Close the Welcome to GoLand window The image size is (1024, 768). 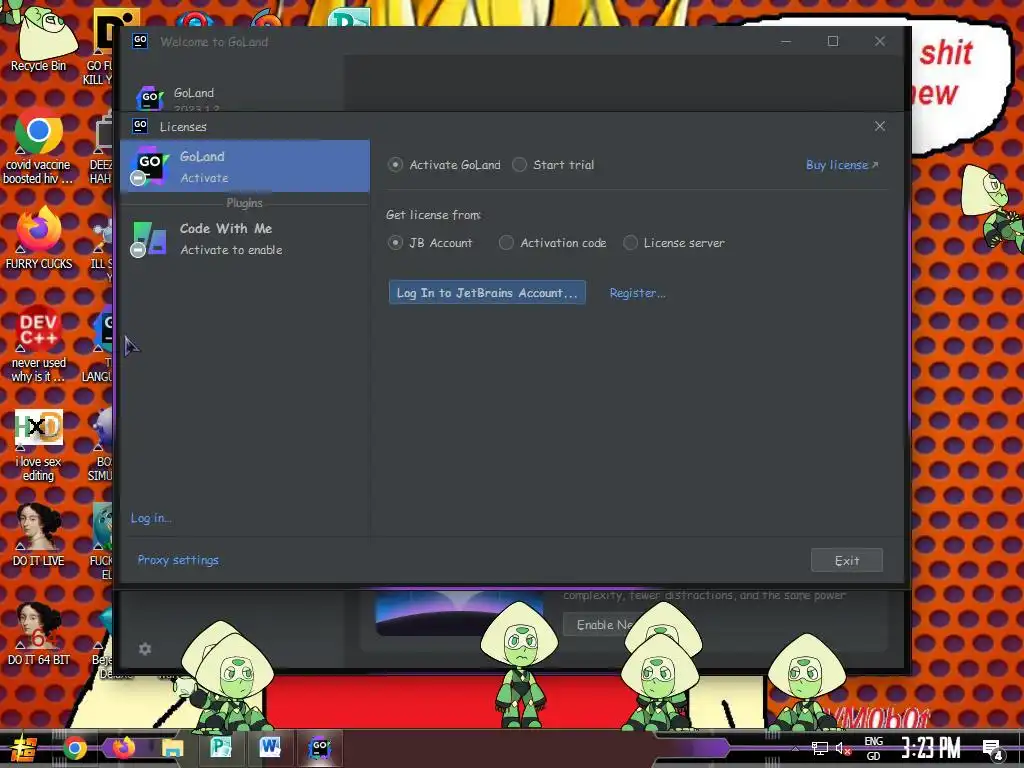coord(880,41)
